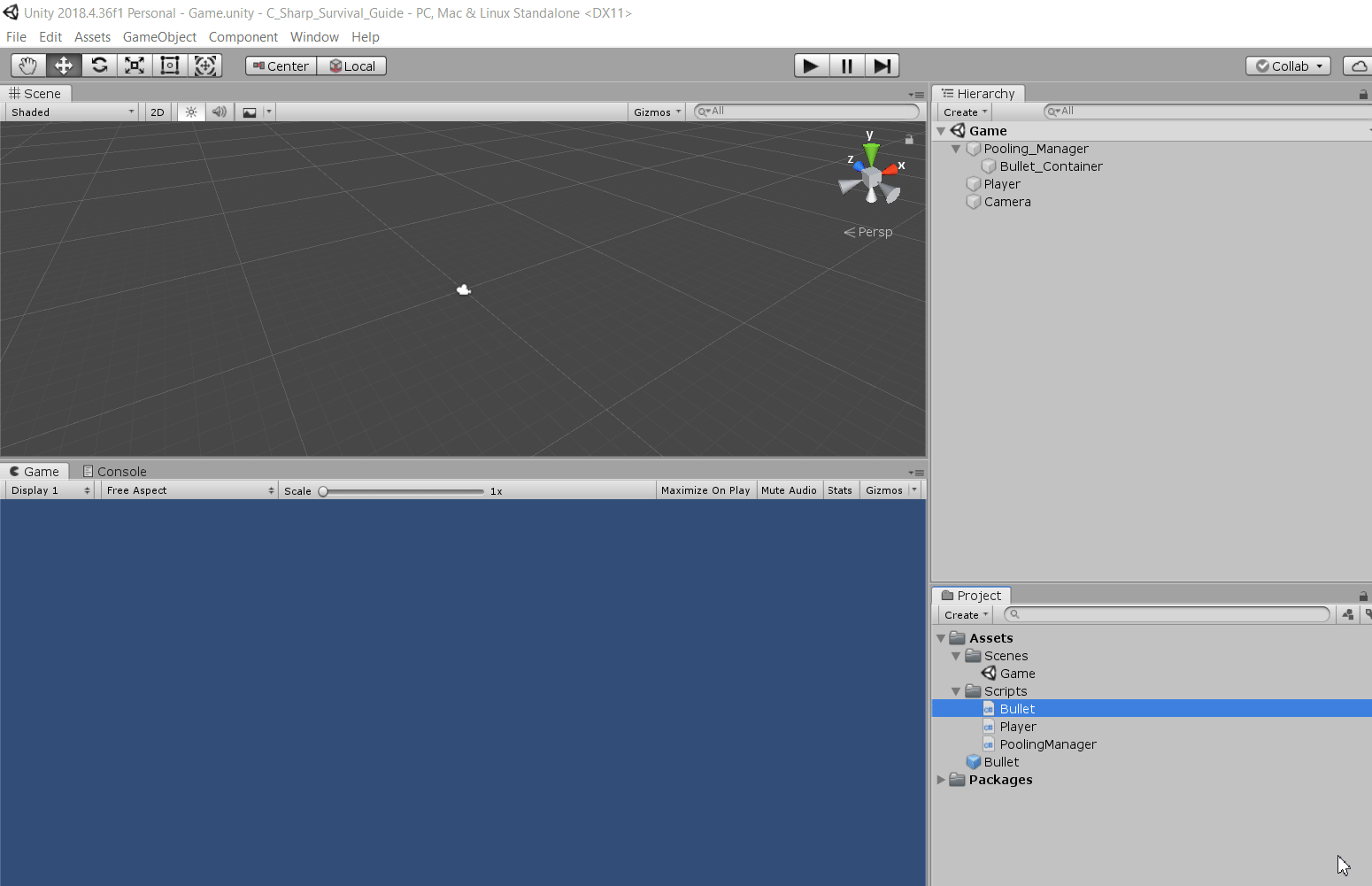
Task: Toggle scene audio speaker icon
Action: [220, 112]
